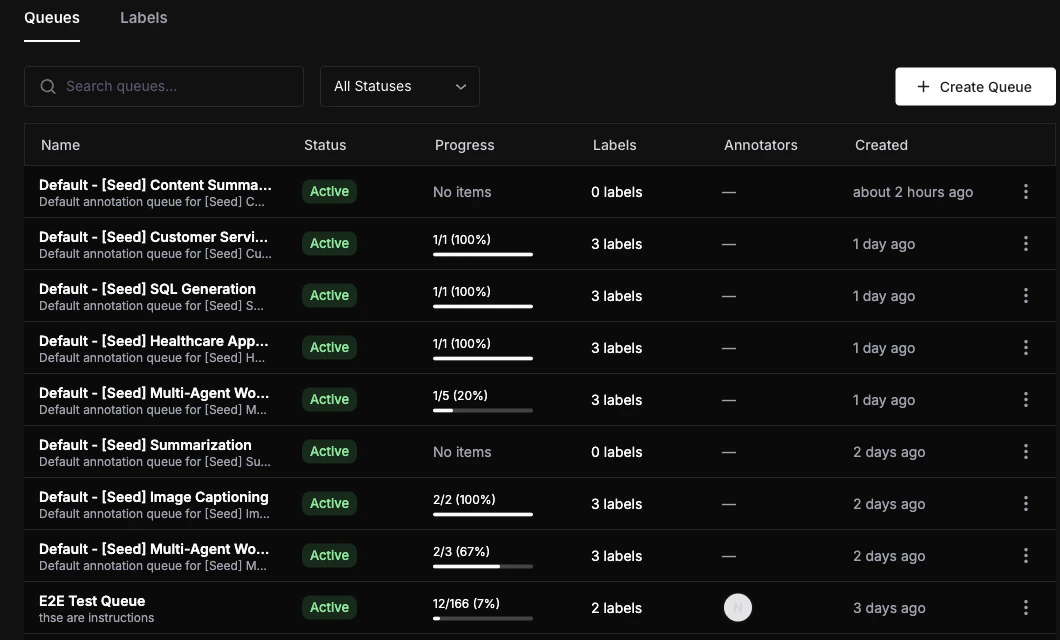Open the All Statuses dropdown
This screenshot has height=640, width=1060.
[x=399, y=86]
